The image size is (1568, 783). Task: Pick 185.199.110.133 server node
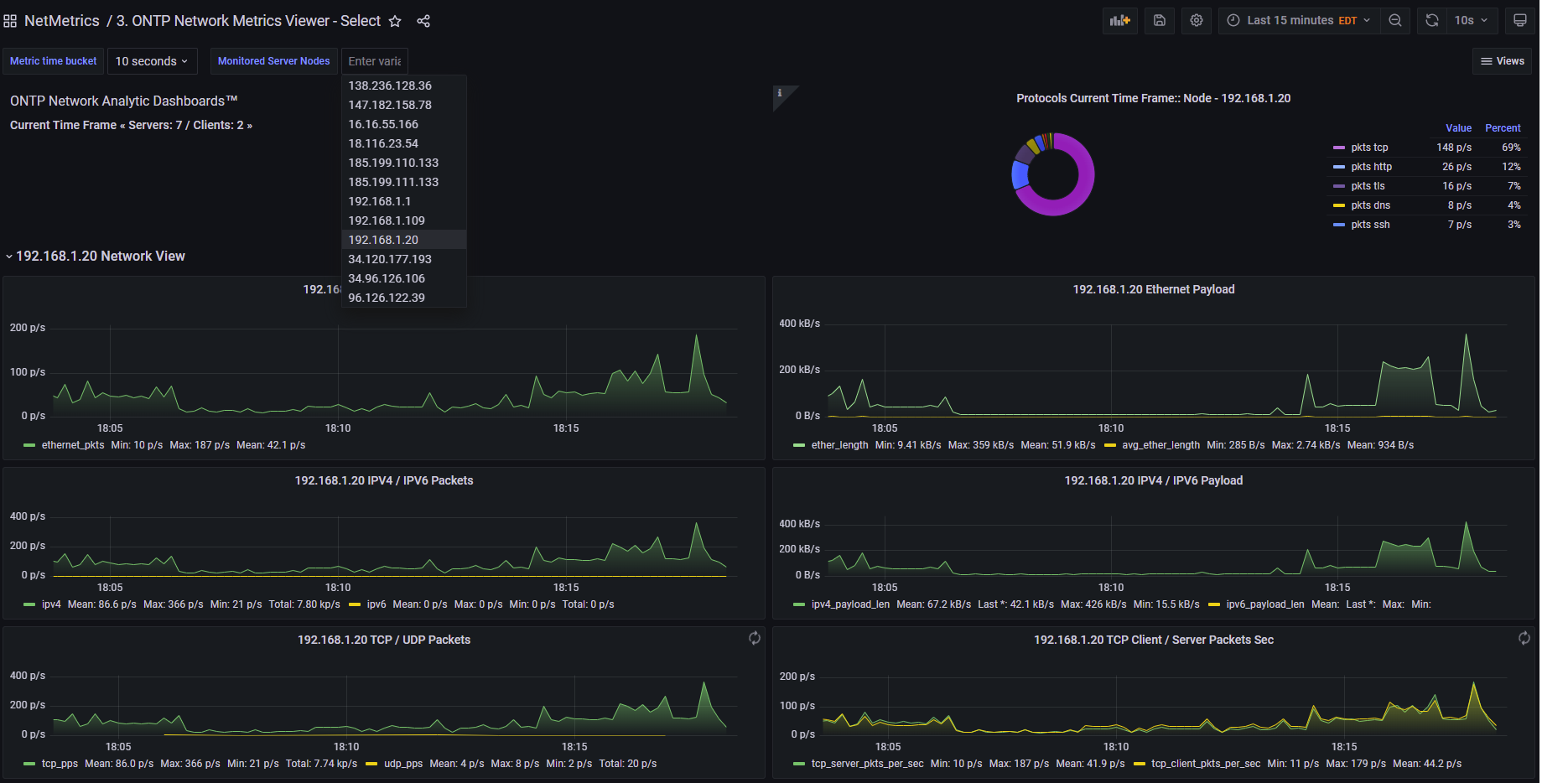(404, 163)
